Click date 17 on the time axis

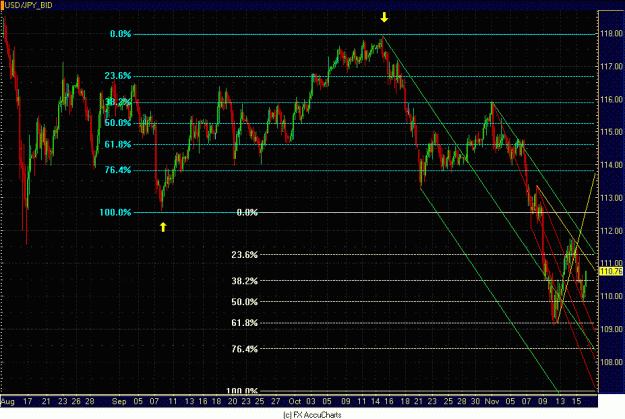click(x=28, y=401)
